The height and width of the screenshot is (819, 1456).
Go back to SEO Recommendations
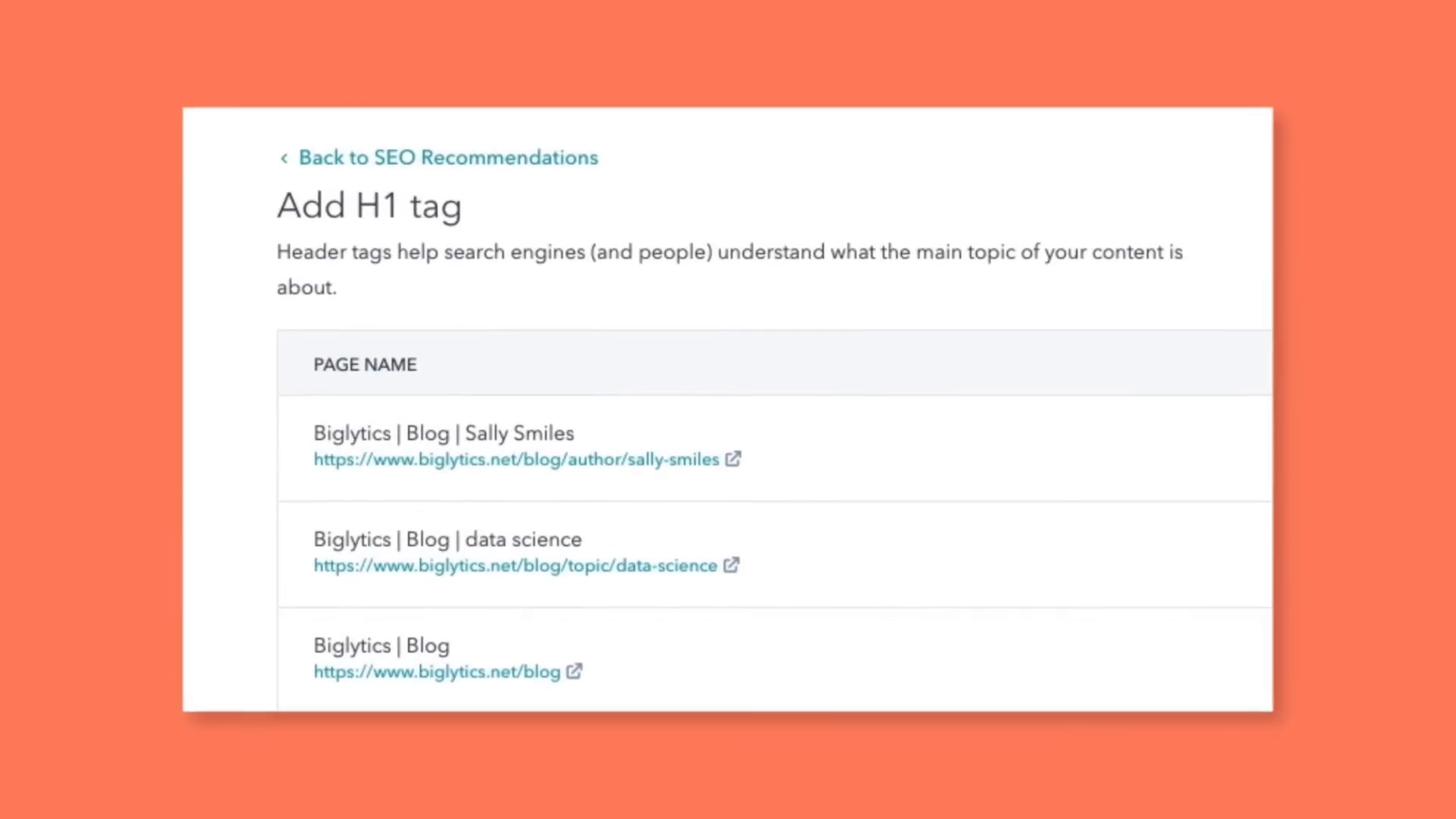[447, 158]
